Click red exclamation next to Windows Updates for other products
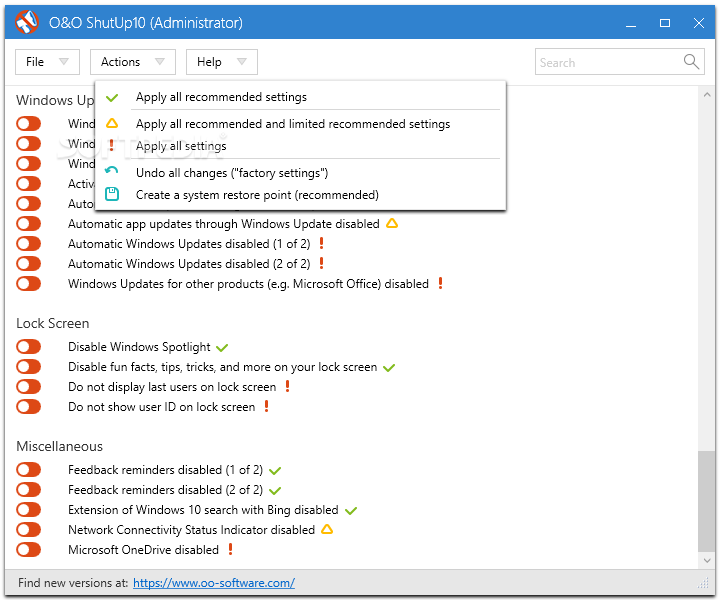The height and width of the screenshot is (600, 720). point(440,283)
